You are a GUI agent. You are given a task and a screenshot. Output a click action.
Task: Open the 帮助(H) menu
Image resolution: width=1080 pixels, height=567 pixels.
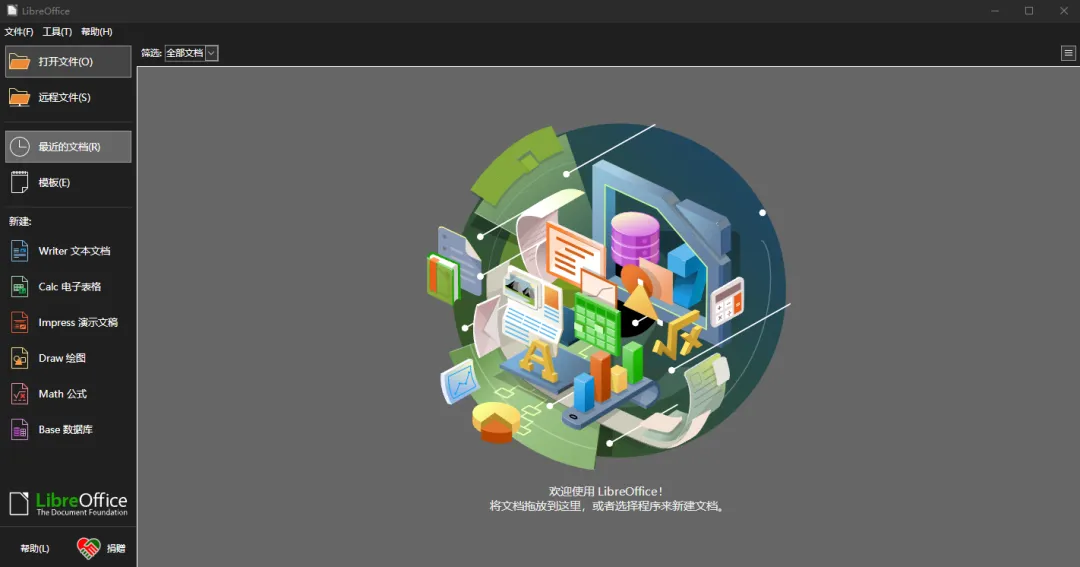pos(96,32)
